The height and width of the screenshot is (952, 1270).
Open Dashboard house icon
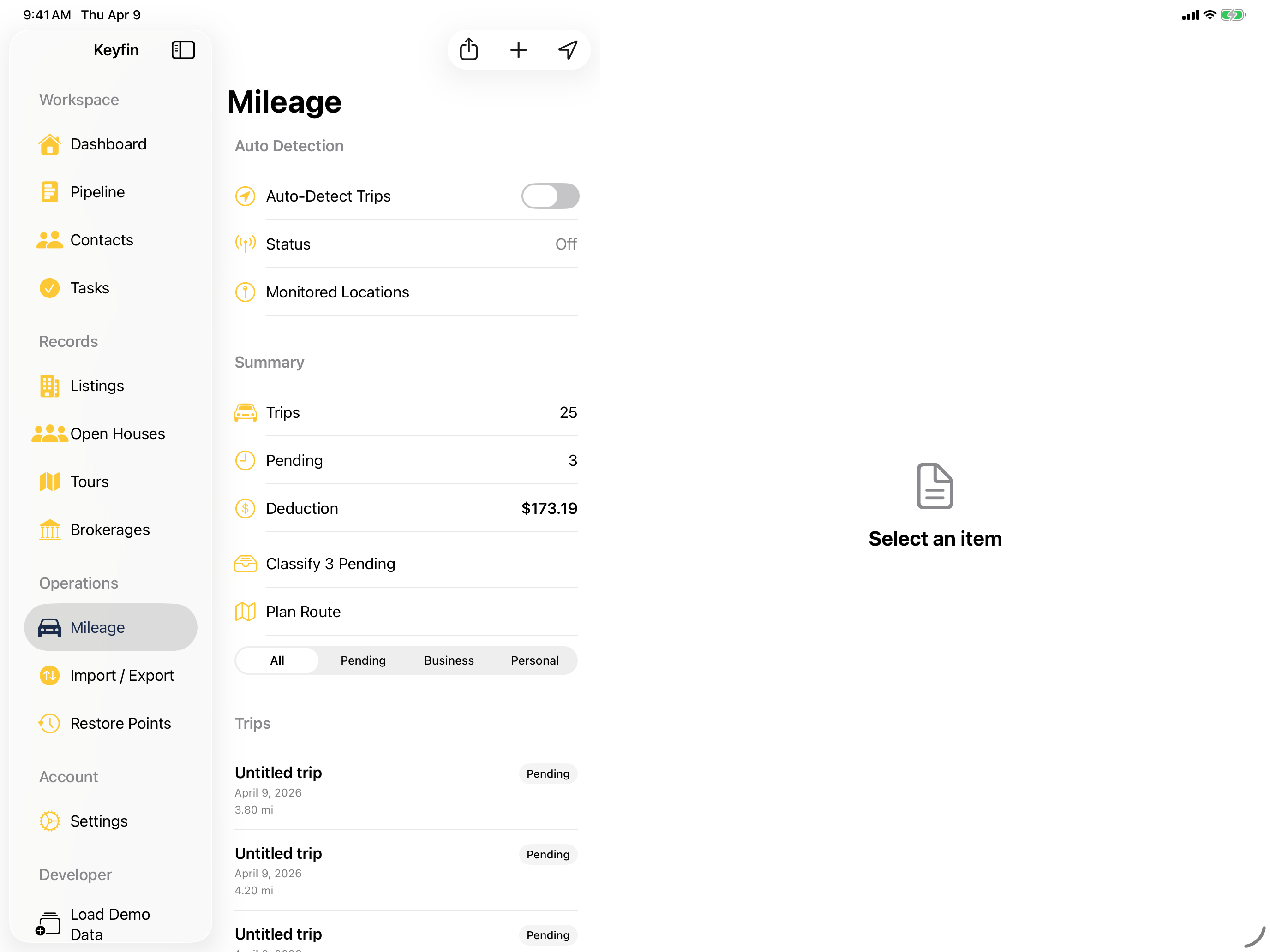[x=49, y=144]
